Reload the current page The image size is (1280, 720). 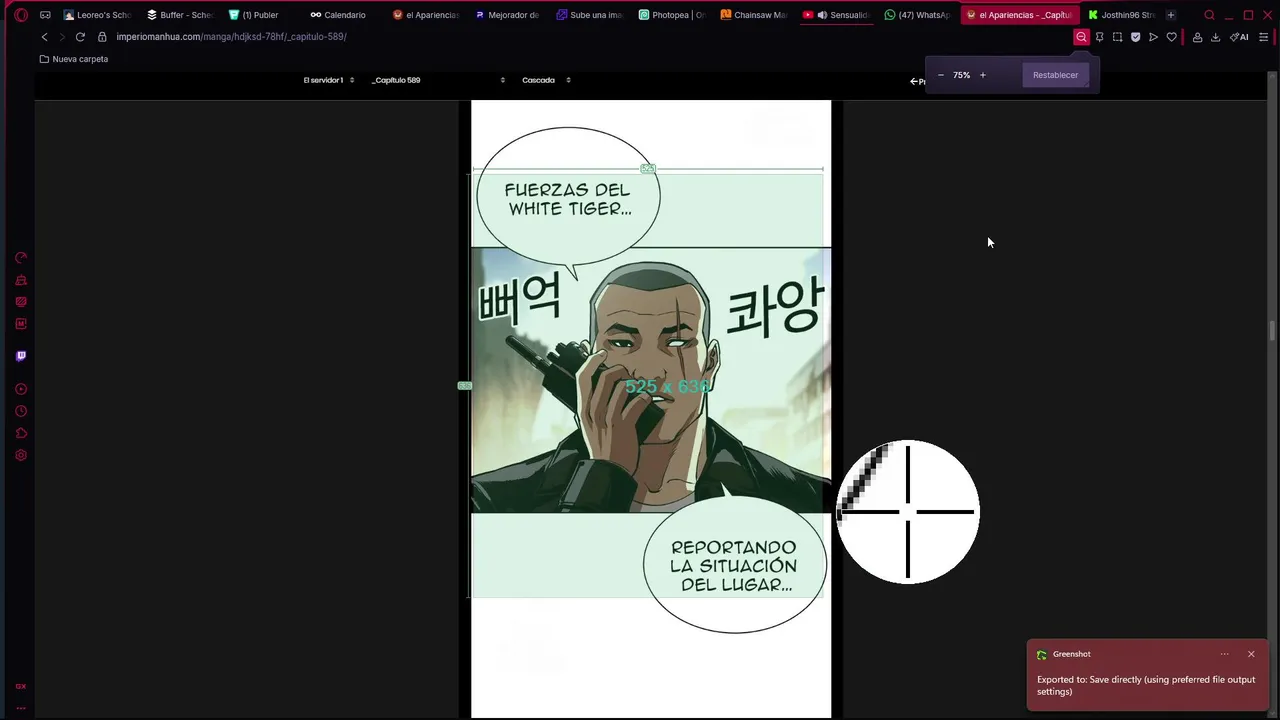click(x=80, y=37)
